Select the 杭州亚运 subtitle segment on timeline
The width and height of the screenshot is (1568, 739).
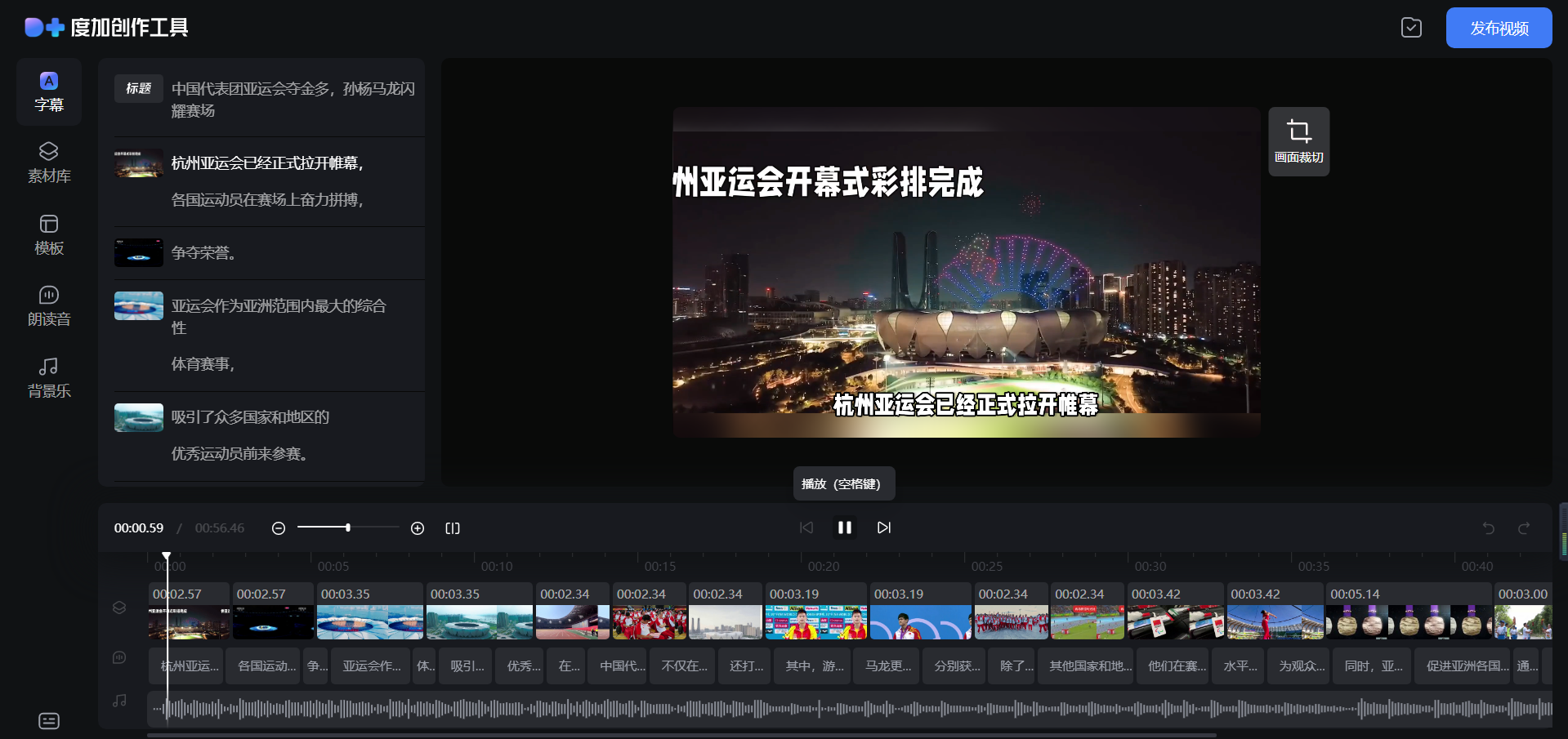coord(188,666)
